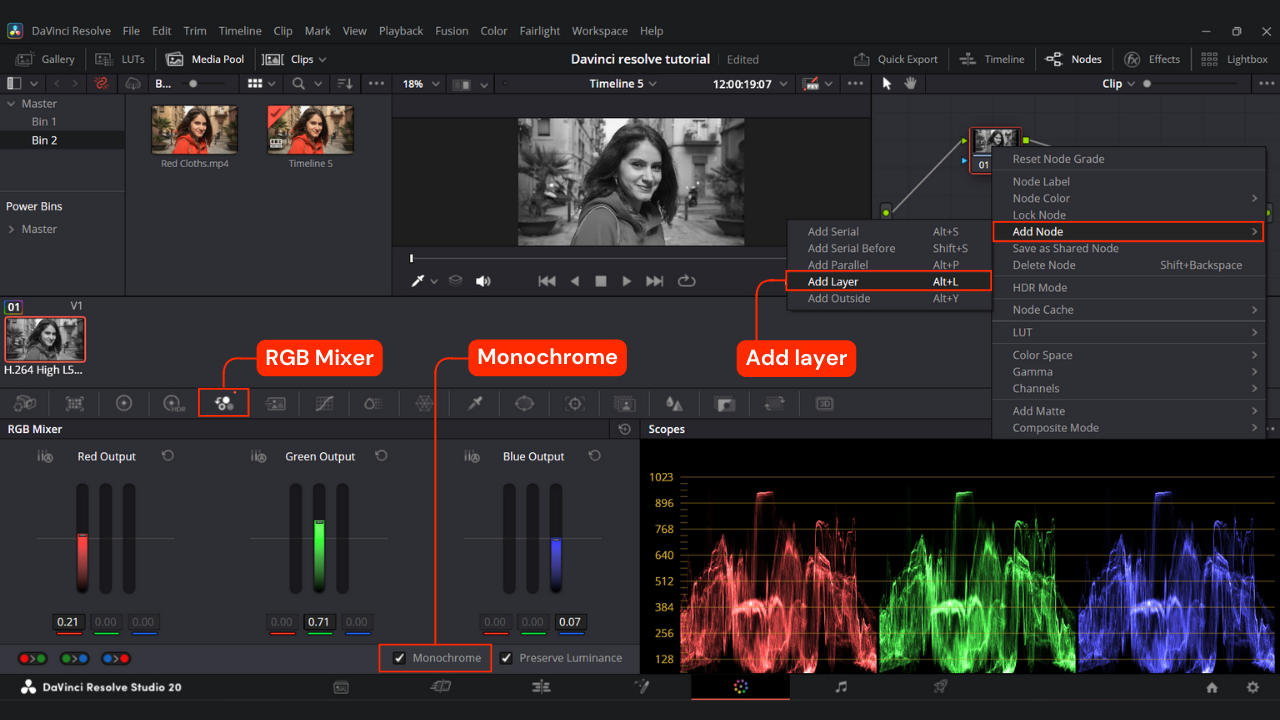Image resolution: width=1280 pixels, height=720 pixels.
Task: Expand the Timeline 5 name dropdown
Action: [624, 84]
